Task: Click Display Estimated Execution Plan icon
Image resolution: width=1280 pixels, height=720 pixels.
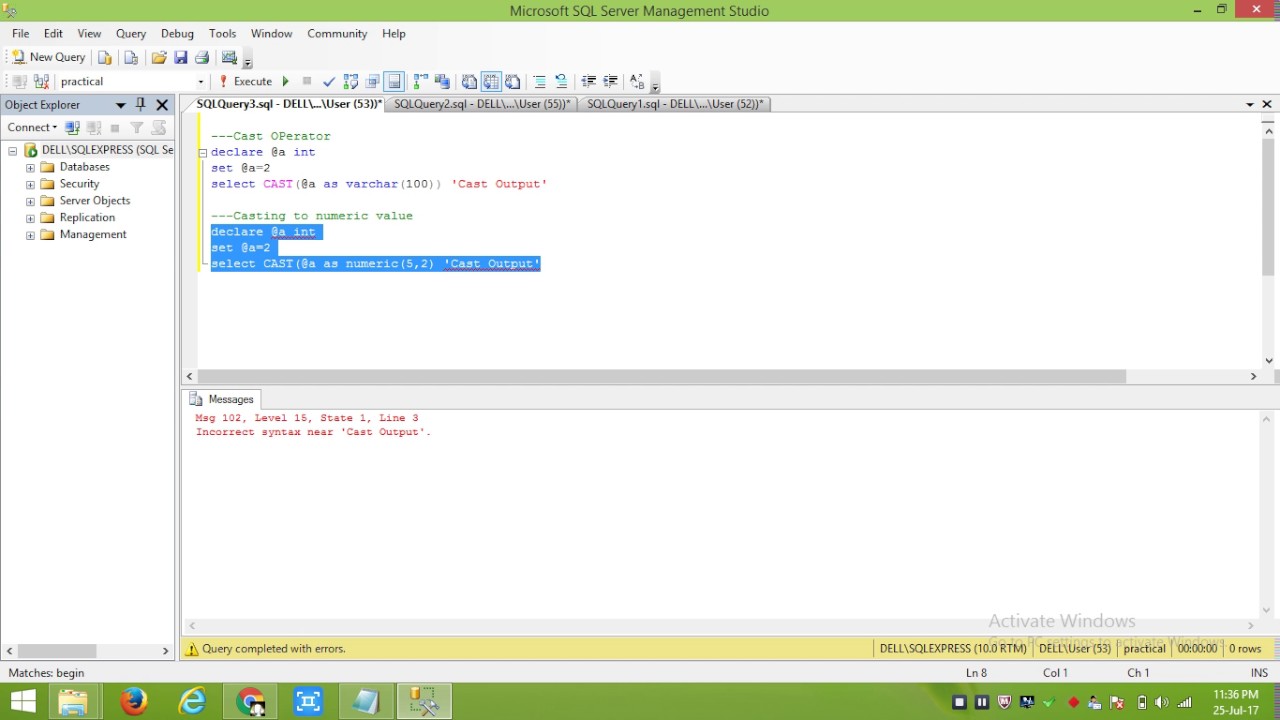Action: coord(351,82)
